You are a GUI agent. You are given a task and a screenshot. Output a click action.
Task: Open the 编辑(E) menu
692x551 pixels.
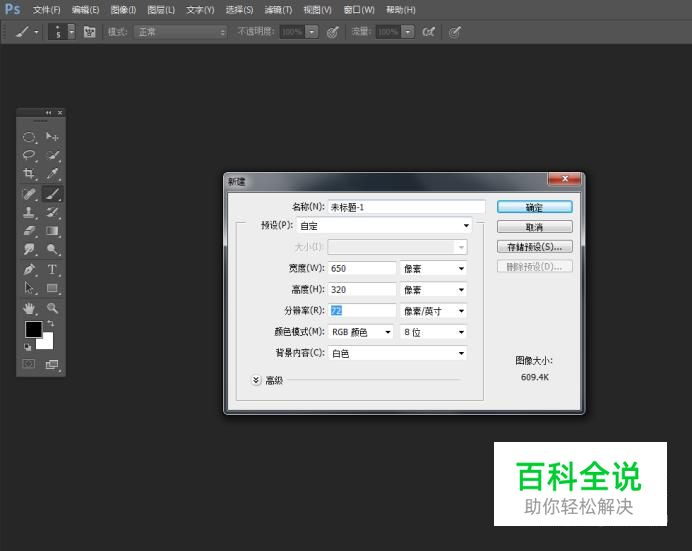[86, 10]
